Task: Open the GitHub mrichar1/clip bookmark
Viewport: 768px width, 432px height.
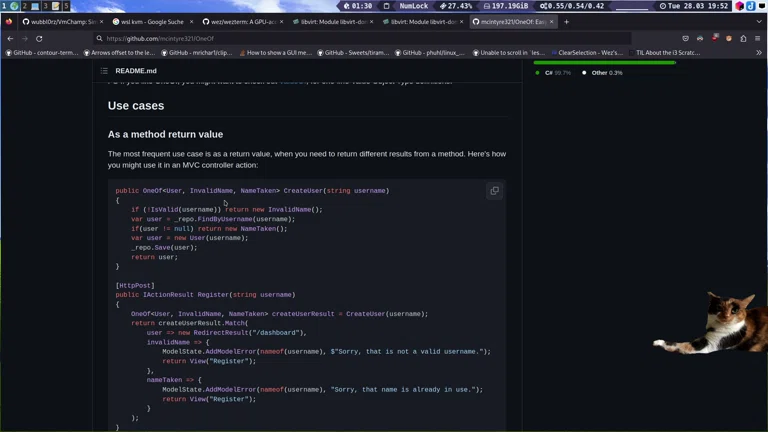Action: [x=196, y=52]
